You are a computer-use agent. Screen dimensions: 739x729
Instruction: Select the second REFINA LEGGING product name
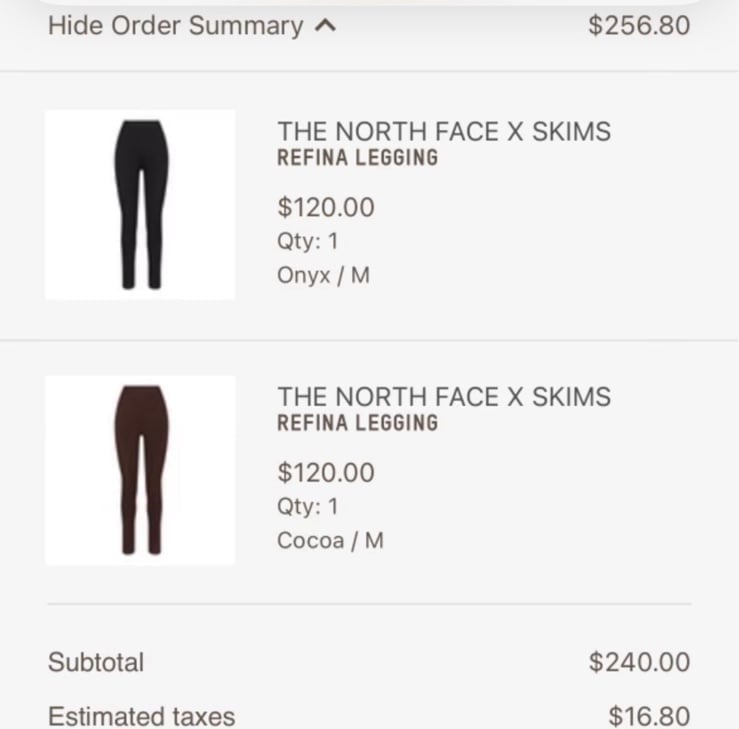point(358,423)
